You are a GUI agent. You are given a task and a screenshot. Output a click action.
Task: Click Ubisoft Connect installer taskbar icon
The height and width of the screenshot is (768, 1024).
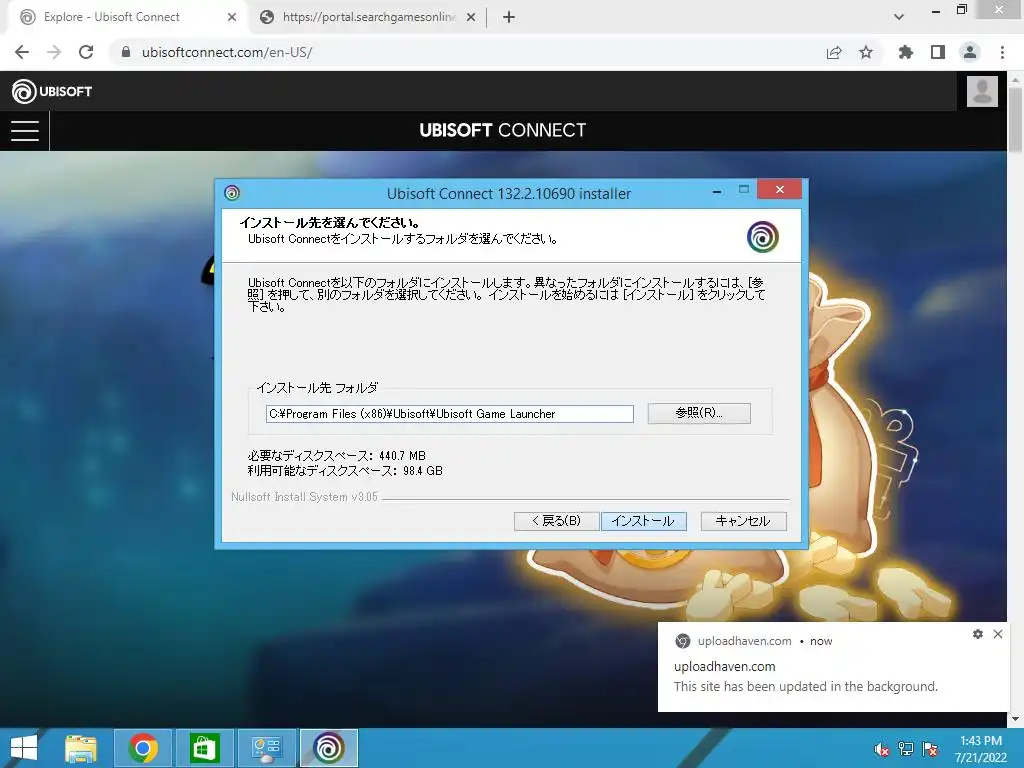(x=328, y=748)
